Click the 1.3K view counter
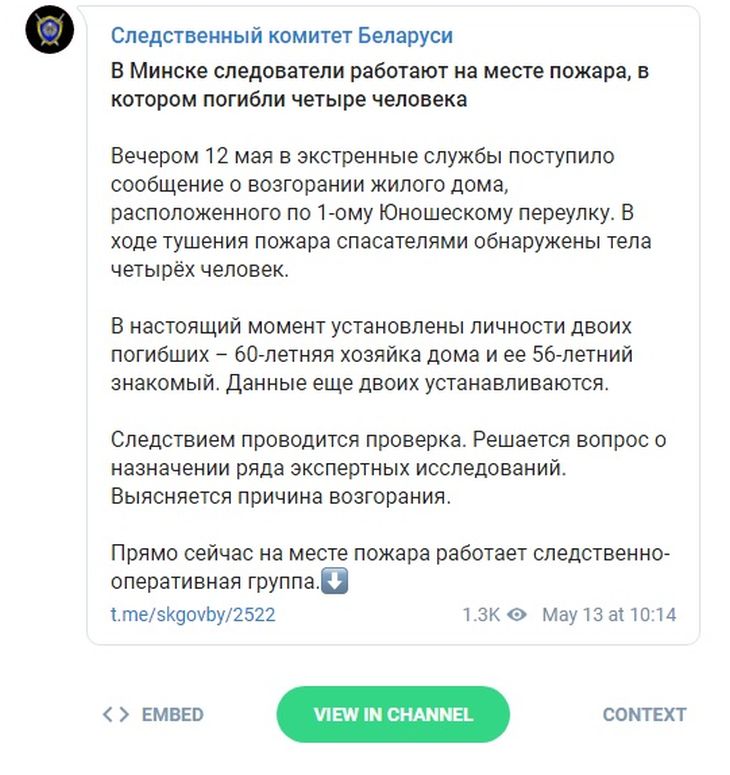Viewport: 730px width, 775px height. (480, 615)
